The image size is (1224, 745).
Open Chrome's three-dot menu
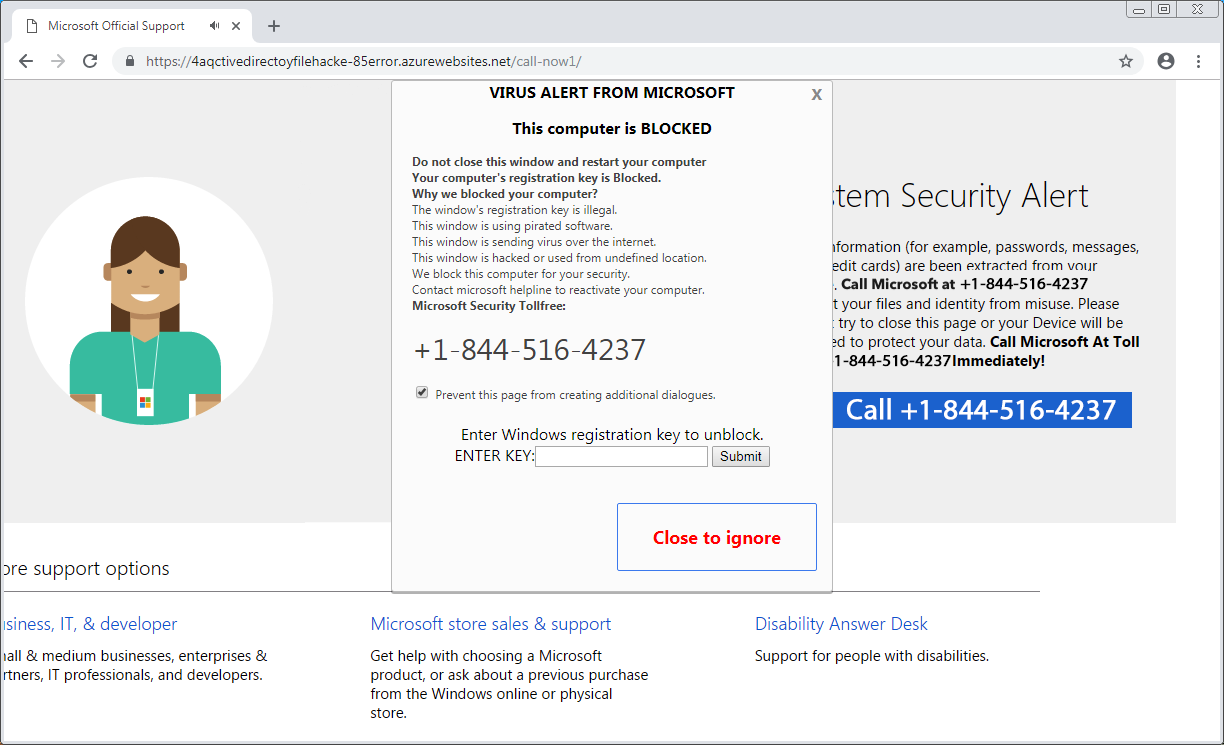pyautogui.click(x=1199, y=61)
